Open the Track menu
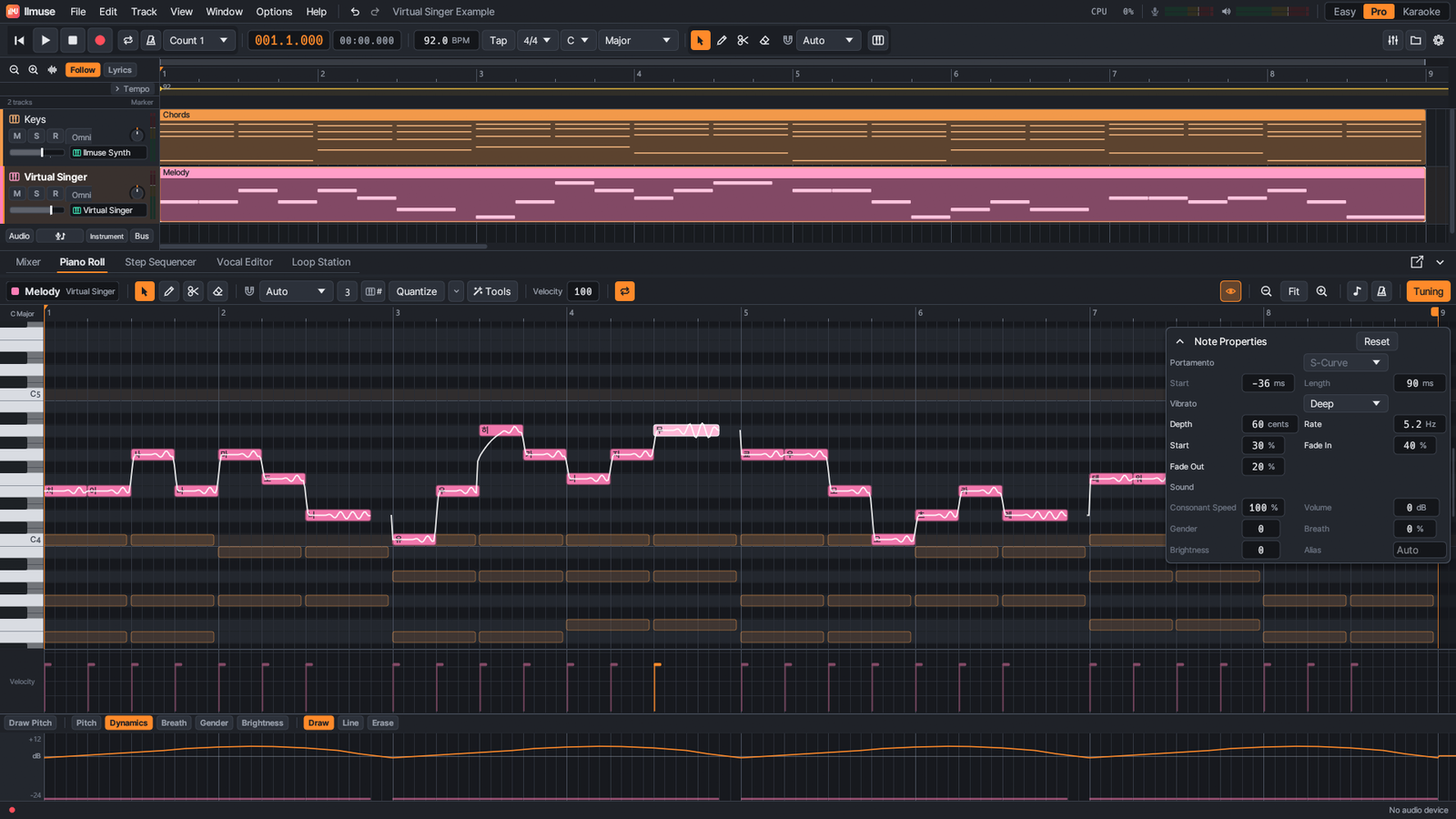This screenshot has width=1456, height=819. coord(144,12)
